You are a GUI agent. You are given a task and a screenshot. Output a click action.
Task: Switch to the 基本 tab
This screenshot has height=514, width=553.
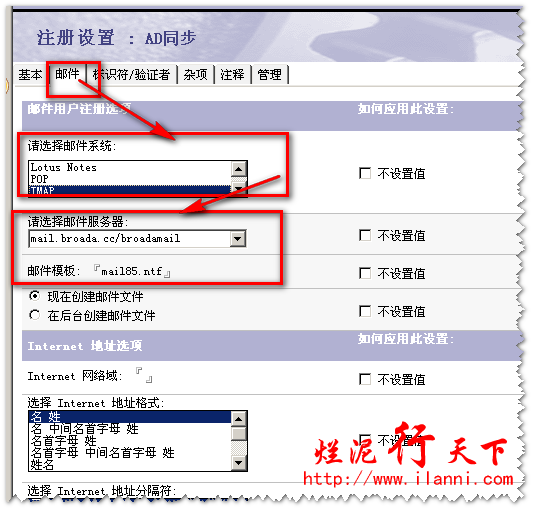click(x=30, y=74)
